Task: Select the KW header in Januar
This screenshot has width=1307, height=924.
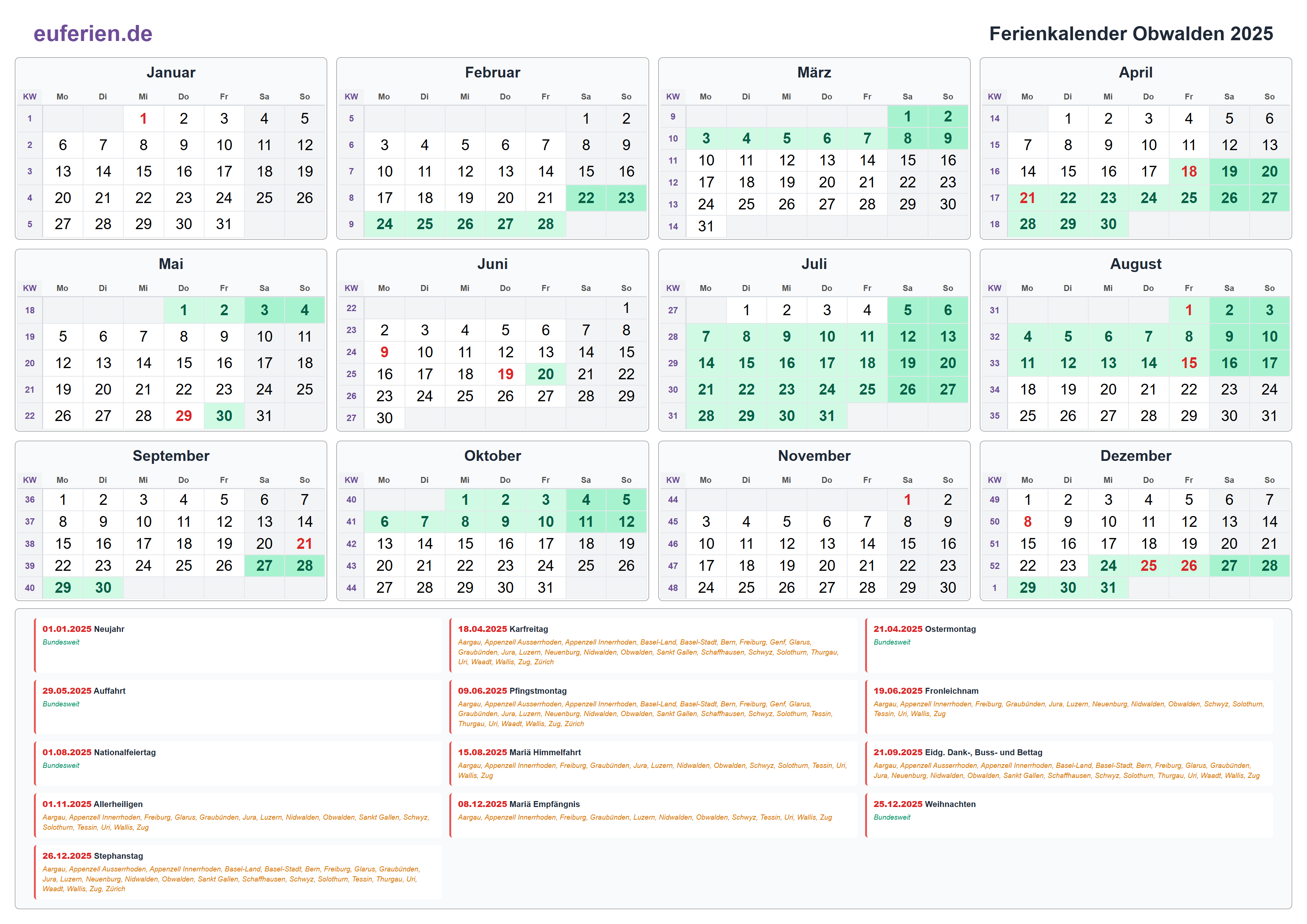Action: coord(29,97)
